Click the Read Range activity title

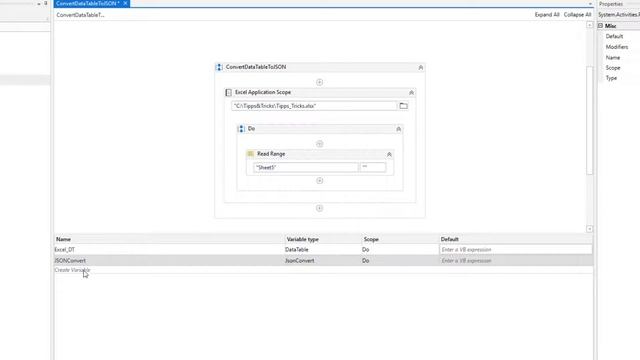[271, 154]
